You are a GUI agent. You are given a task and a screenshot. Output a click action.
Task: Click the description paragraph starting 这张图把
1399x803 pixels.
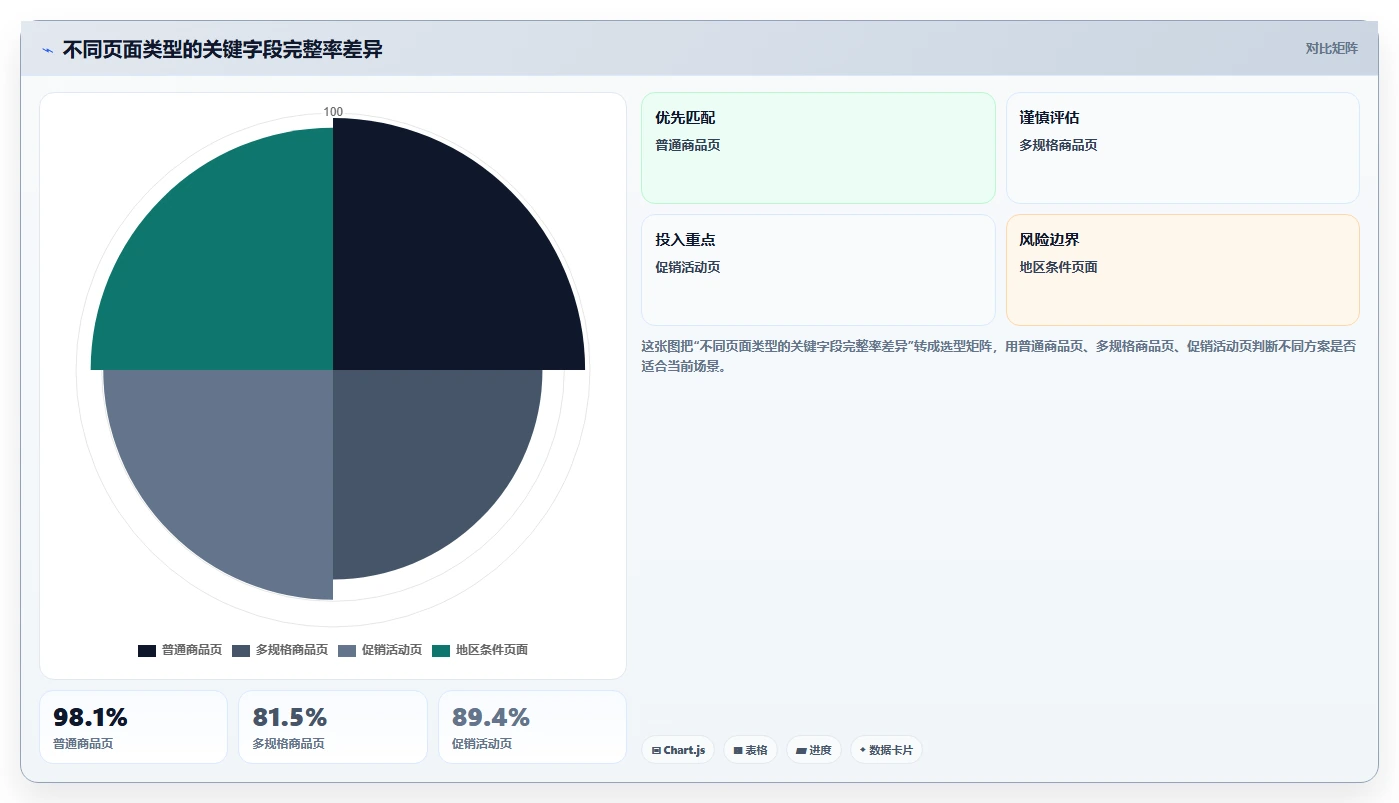(x=998, y=356)
